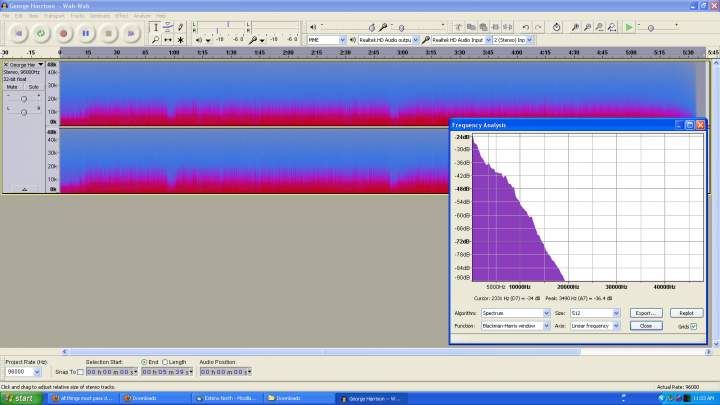Image resolution: width=720 pixels, height=405 pixels.
Task: Select the Multi-Tool asterisk mode
Action: 180,40
